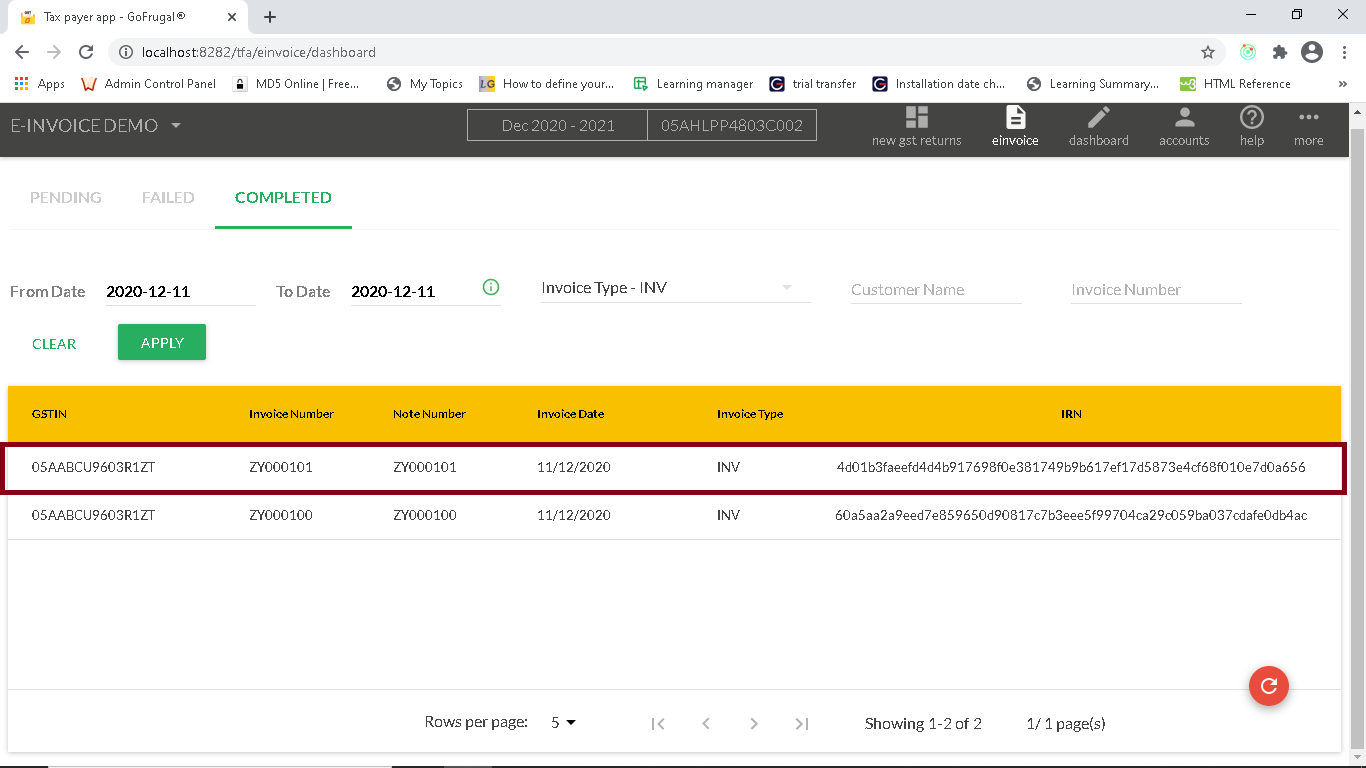
Task: Jump to last page arrow
Action: 802,724
